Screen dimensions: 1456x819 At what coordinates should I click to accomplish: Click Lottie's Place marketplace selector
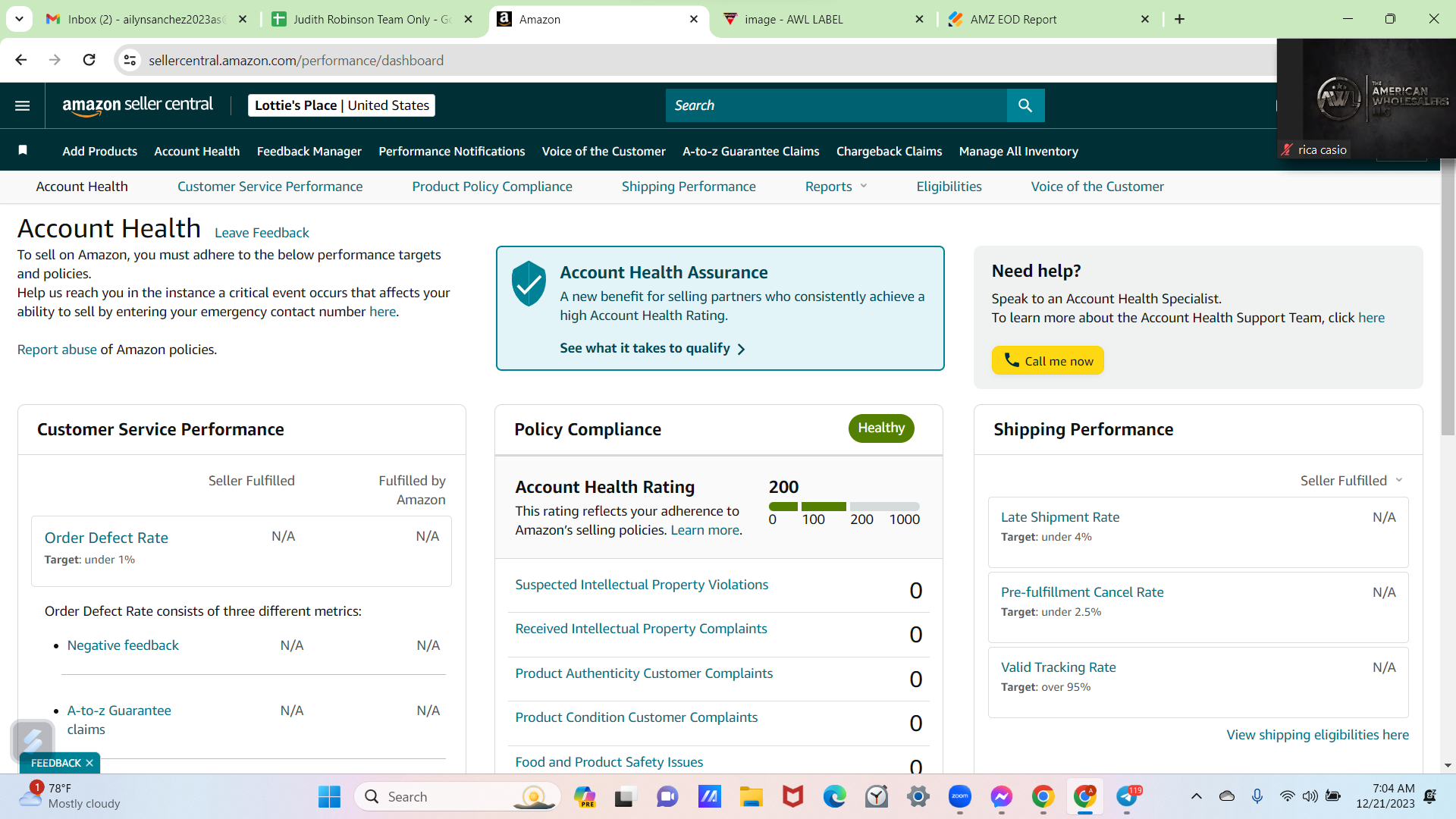pos(341,105)
